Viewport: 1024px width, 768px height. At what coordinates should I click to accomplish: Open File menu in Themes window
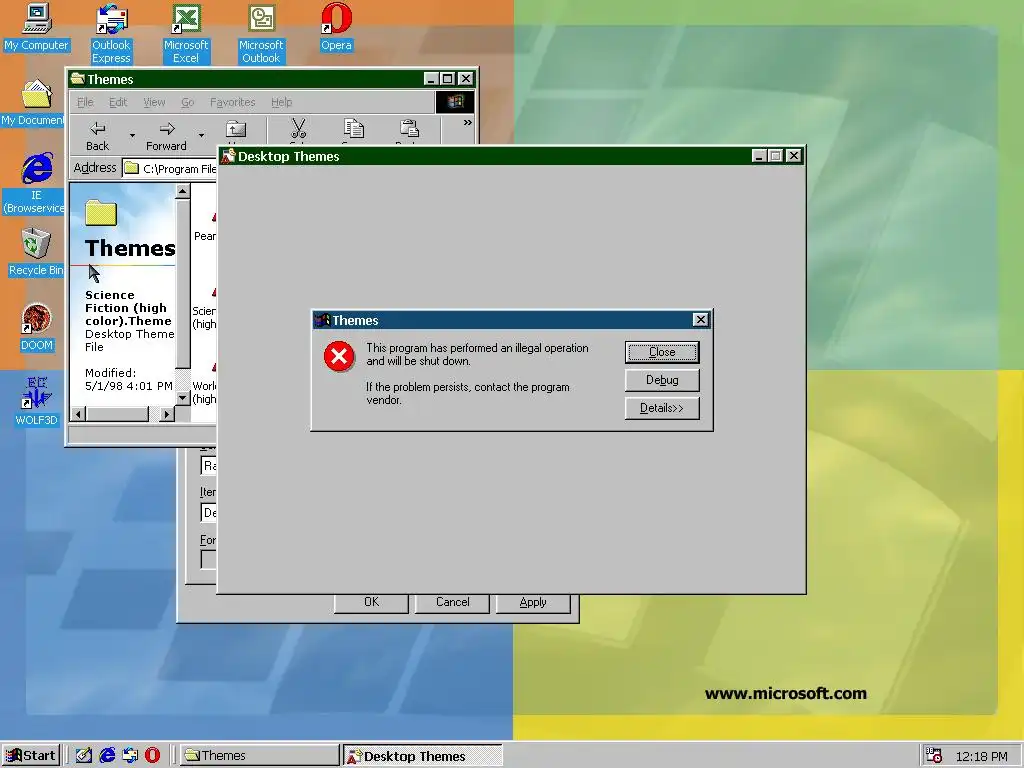coord(85,102)
